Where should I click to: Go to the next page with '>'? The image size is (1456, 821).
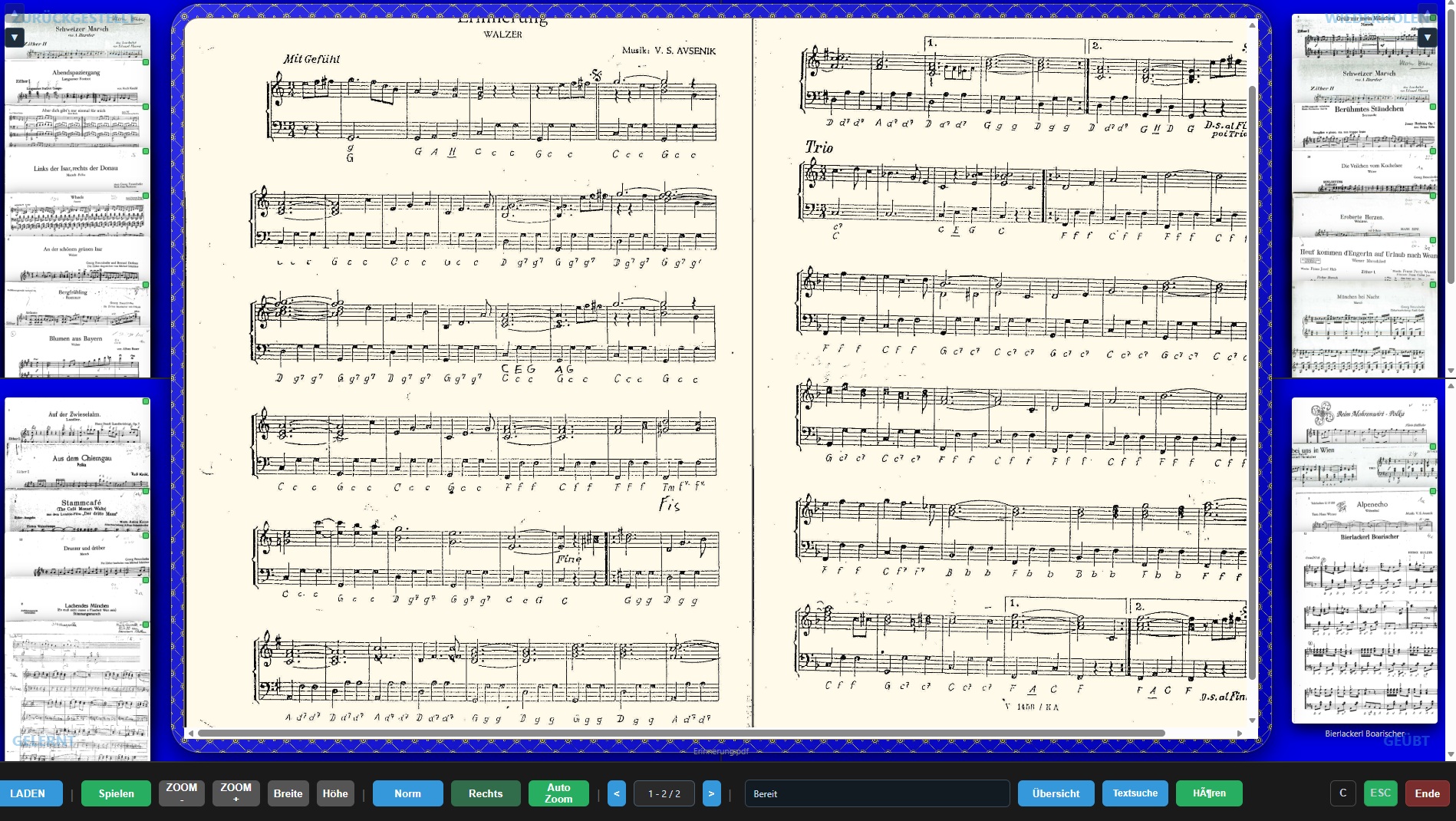(x=711, y=793)
